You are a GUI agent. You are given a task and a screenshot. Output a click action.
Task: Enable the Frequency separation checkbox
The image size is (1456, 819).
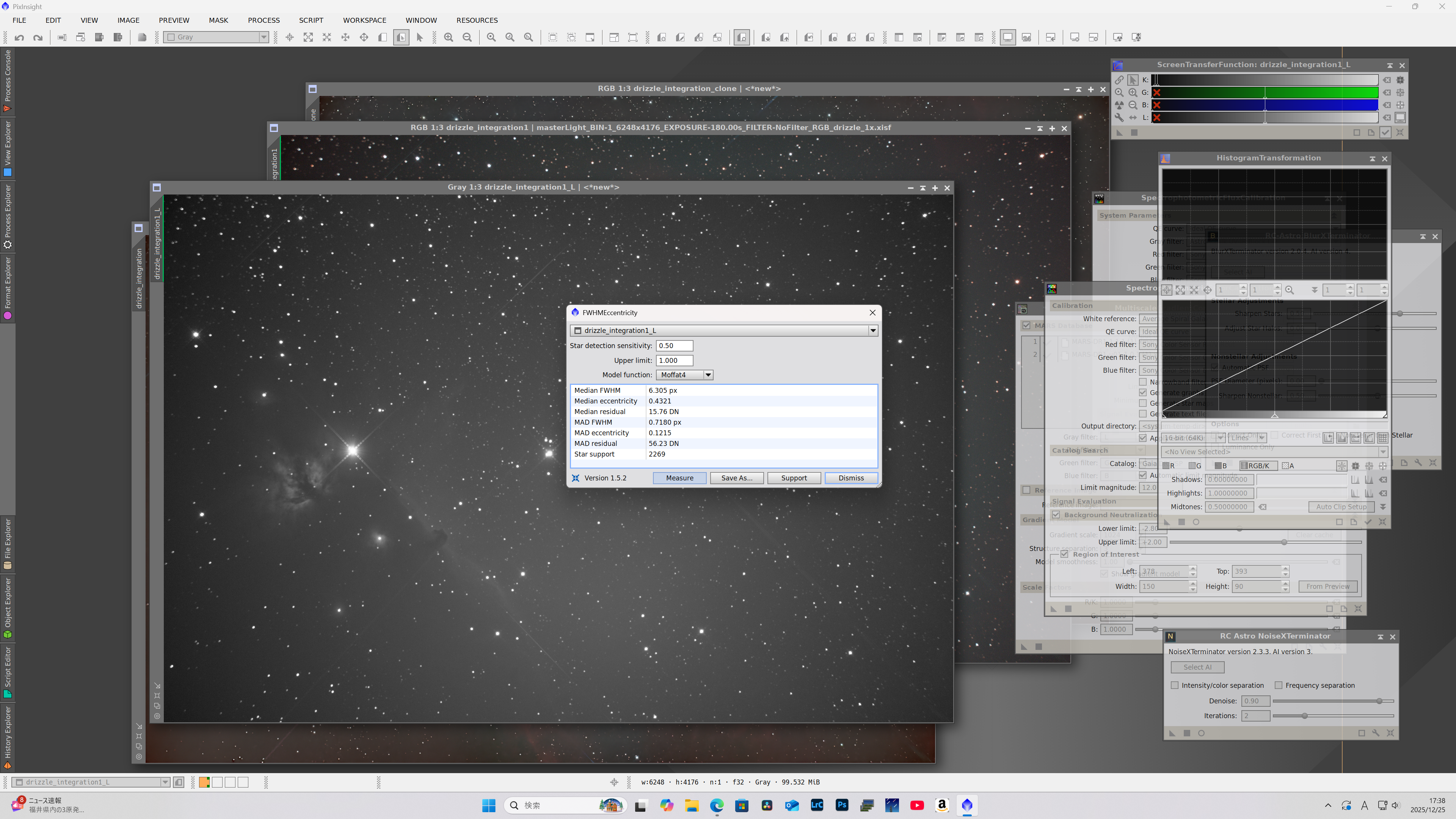1279,685
